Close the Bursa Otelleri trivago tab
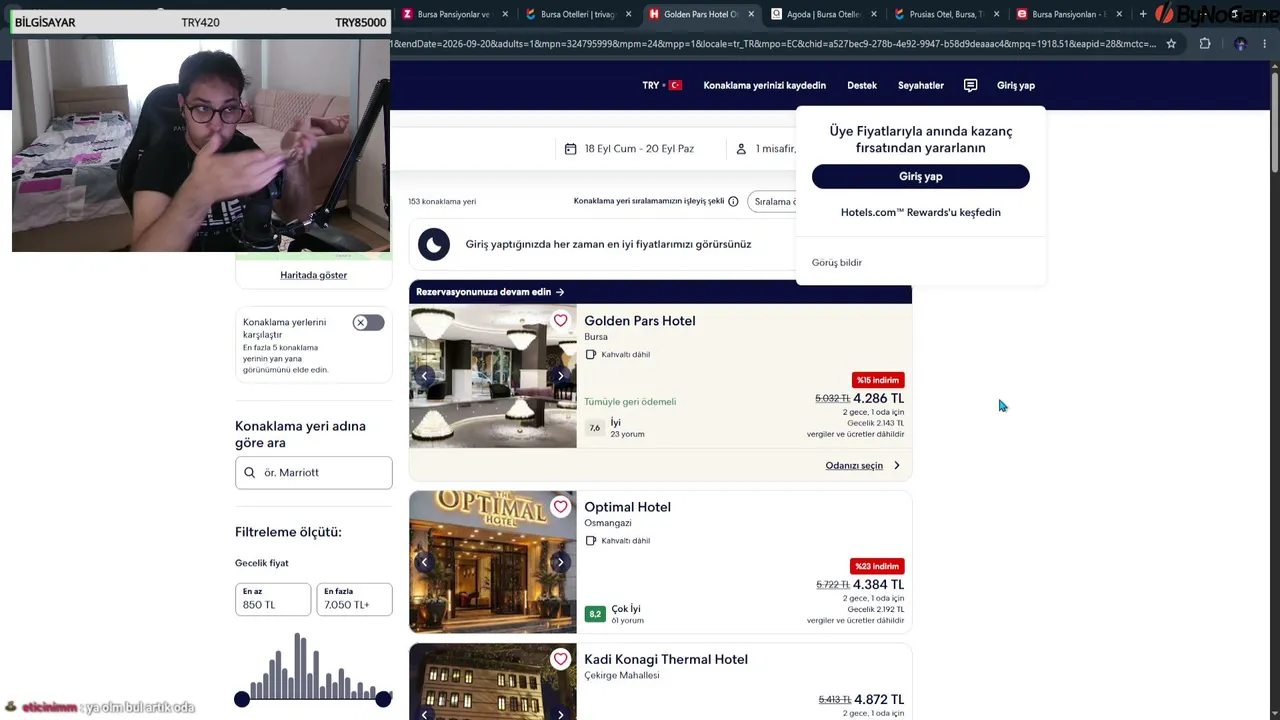The image size is (1280, 720). tap(628, 14)
